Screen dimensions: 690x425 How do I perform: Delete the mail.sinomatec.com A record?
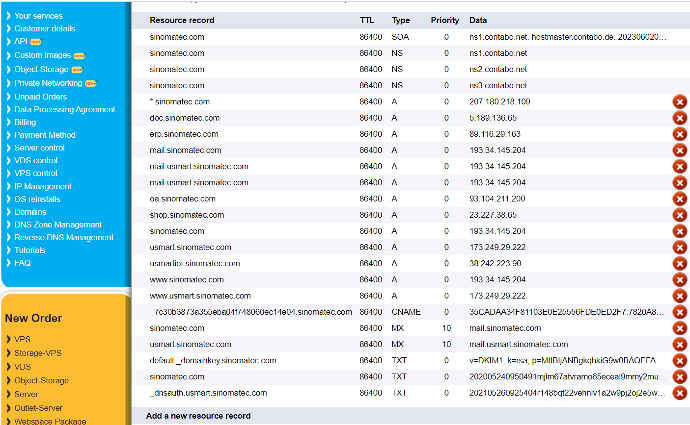[679, 150]
